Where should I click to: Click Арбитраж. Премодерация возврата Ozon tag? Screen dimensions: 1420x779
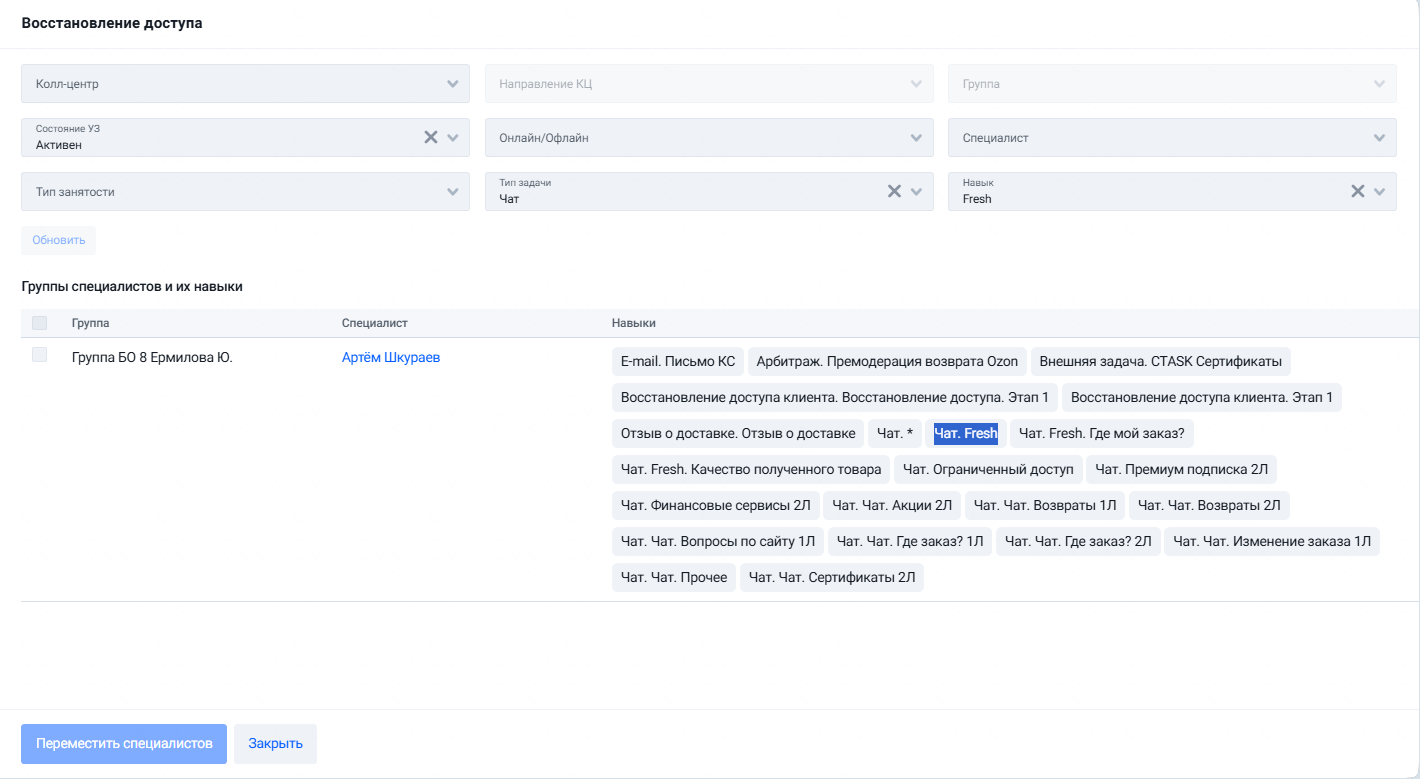[x=887, y=361]
